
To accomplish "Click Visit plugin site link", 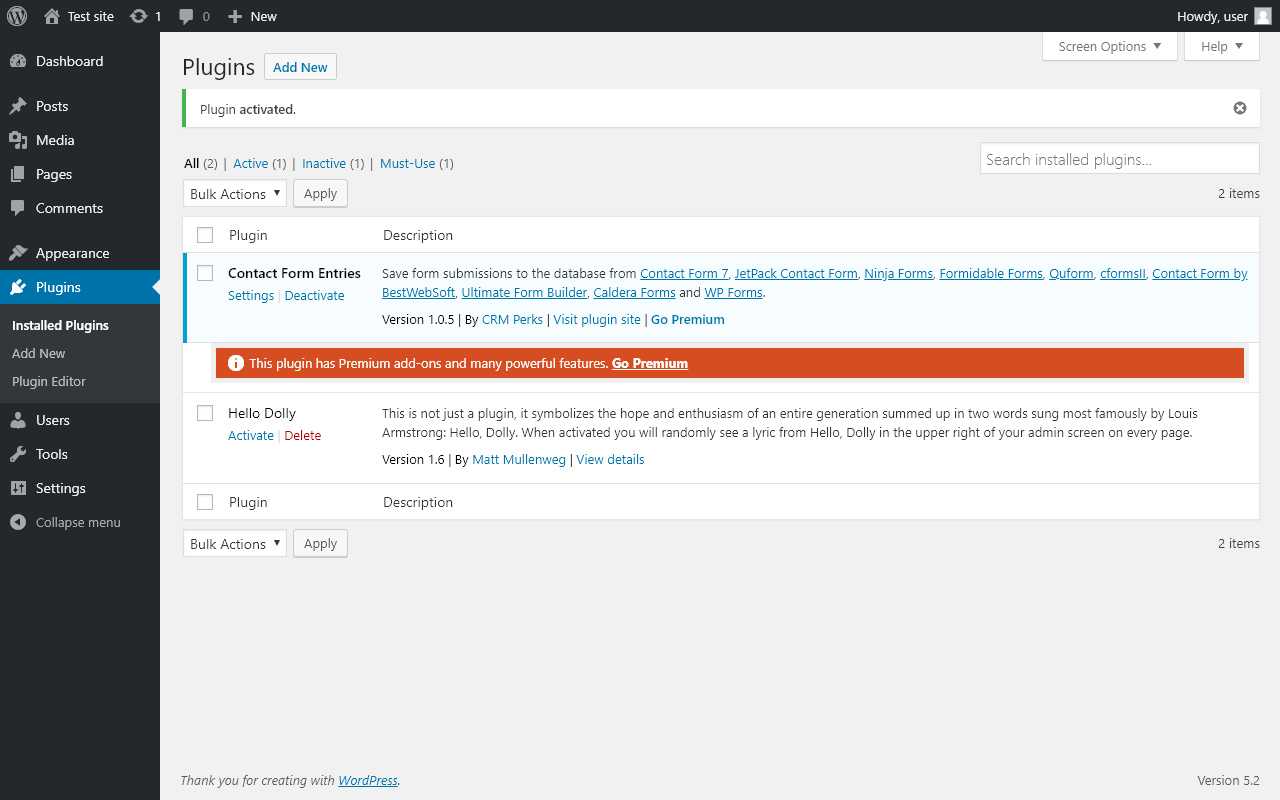I will pyautogui.click(x=597, y=319).
